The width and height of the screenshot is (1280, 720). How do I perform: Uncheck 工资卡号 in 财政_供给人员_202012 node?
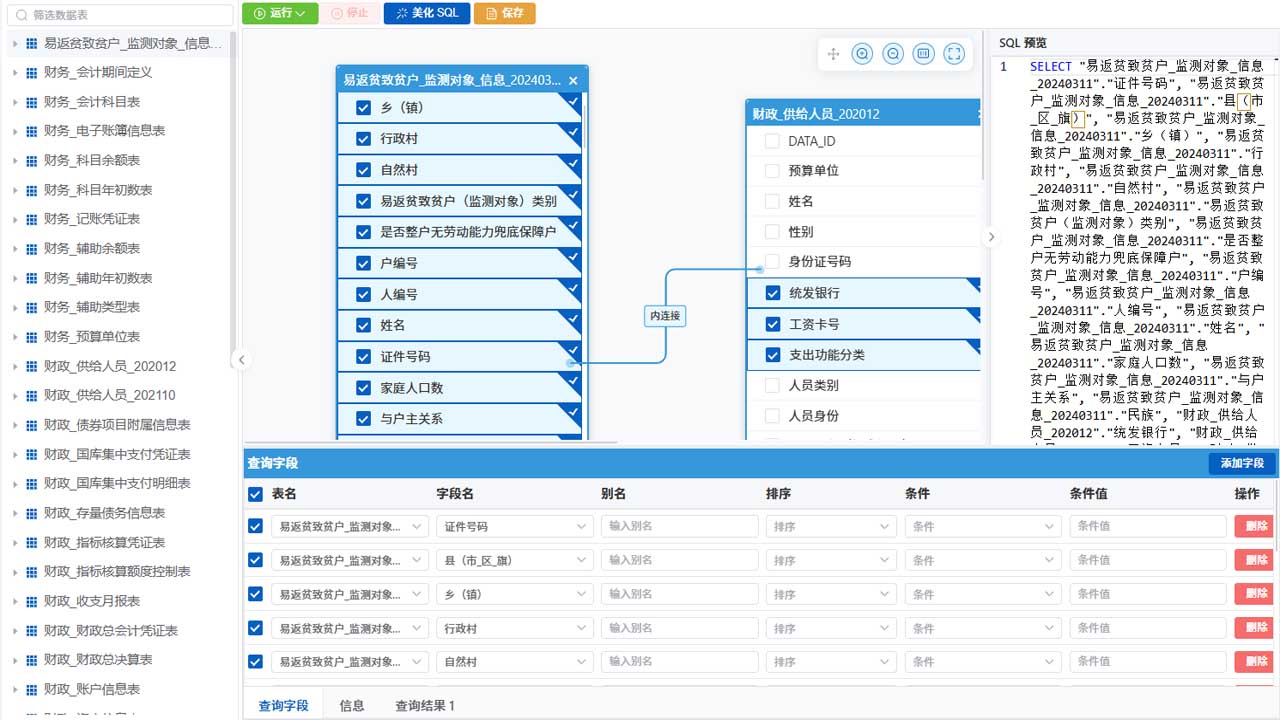pyautogui.click(x=772, y=324)
